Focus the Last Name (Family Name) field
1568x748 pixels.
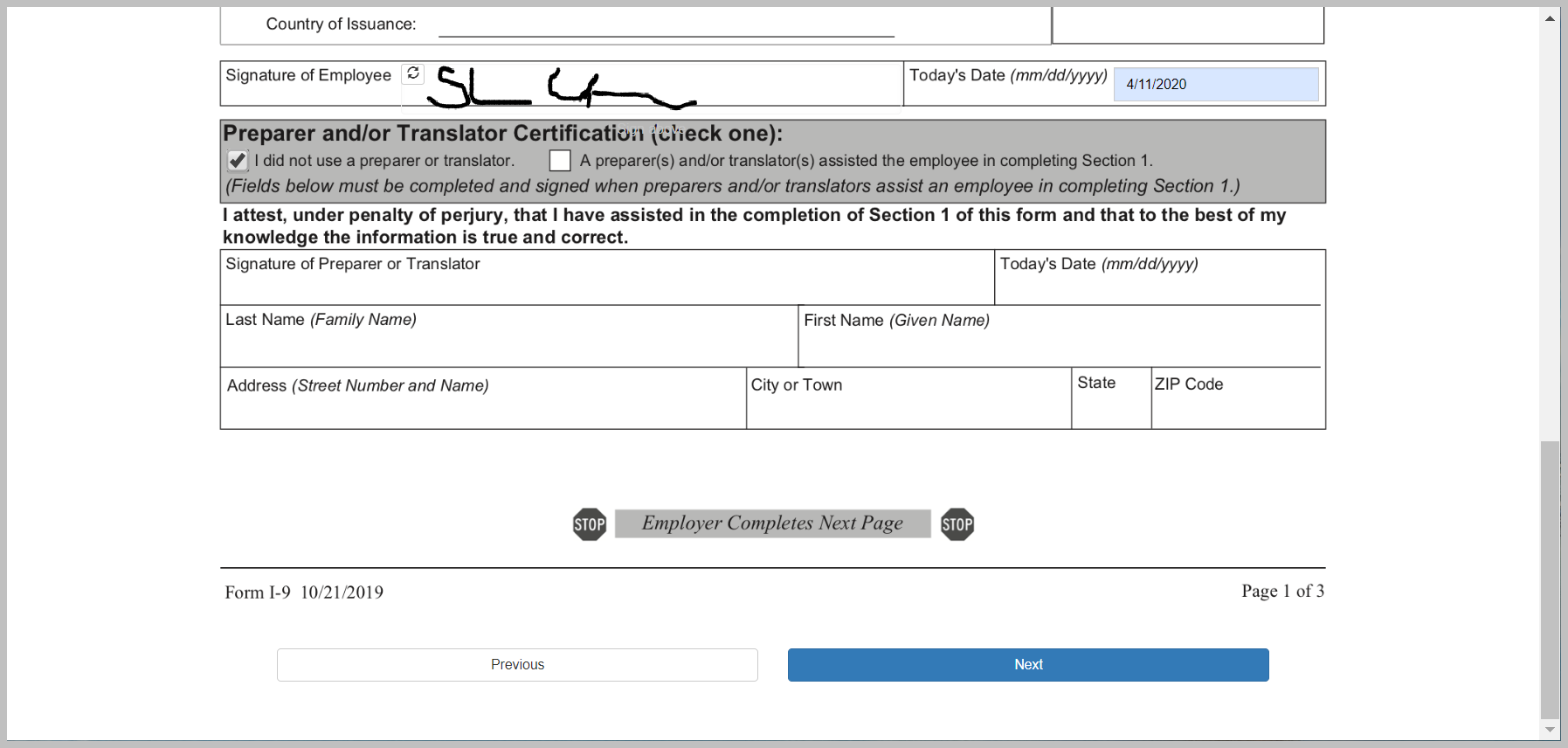(508, 346)
